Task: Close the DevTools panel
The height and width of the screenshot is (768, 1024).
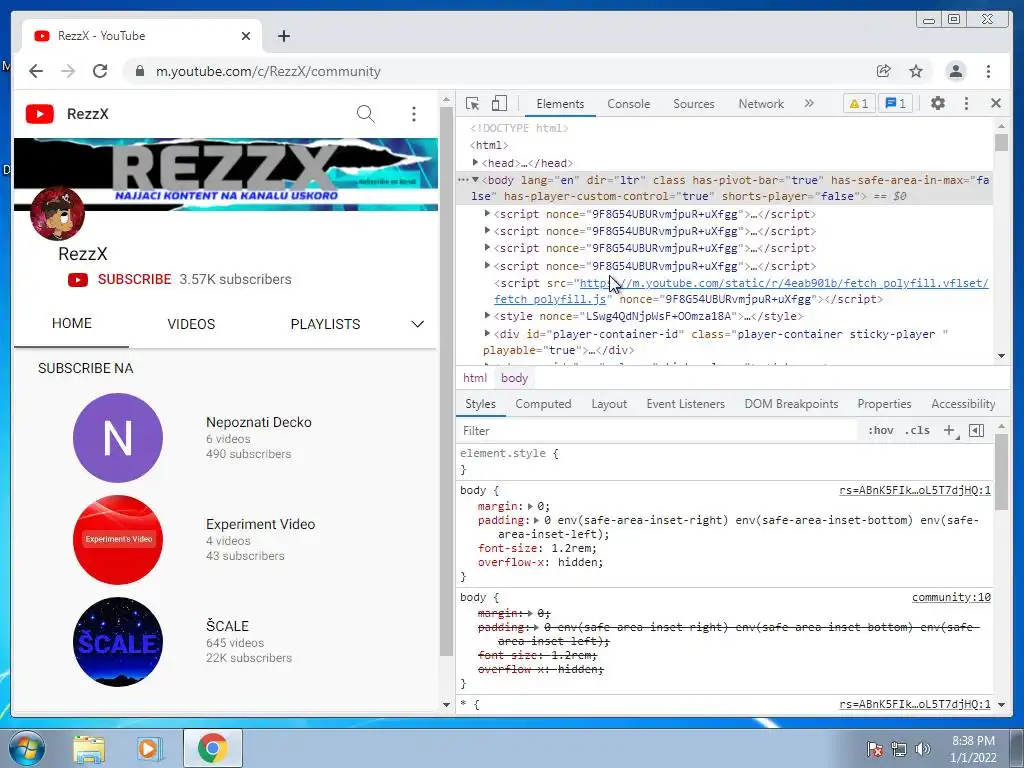Action: [x=996, y=103]
